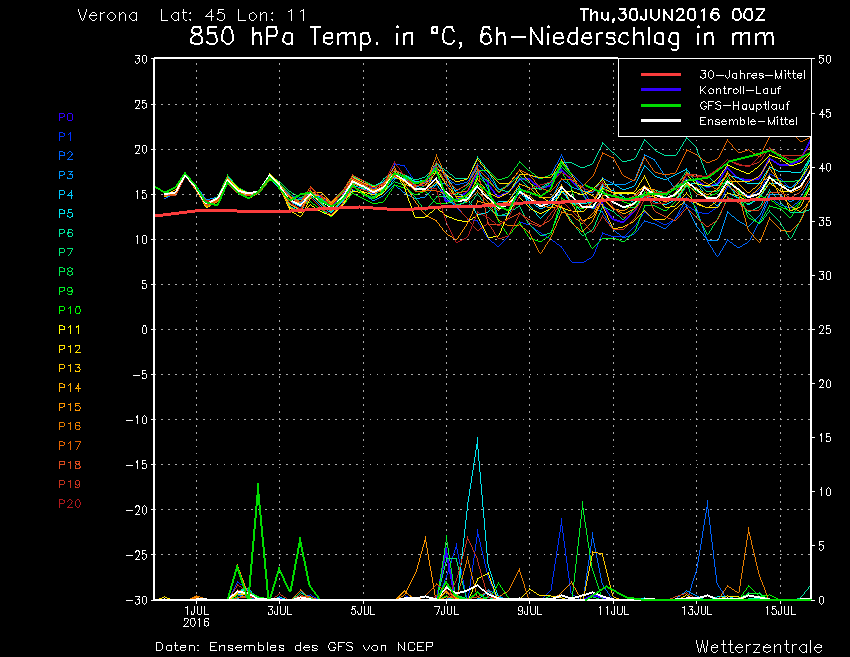Click the "-30" temperature axis tick label

pyautogui.click(x=135, y=600)
